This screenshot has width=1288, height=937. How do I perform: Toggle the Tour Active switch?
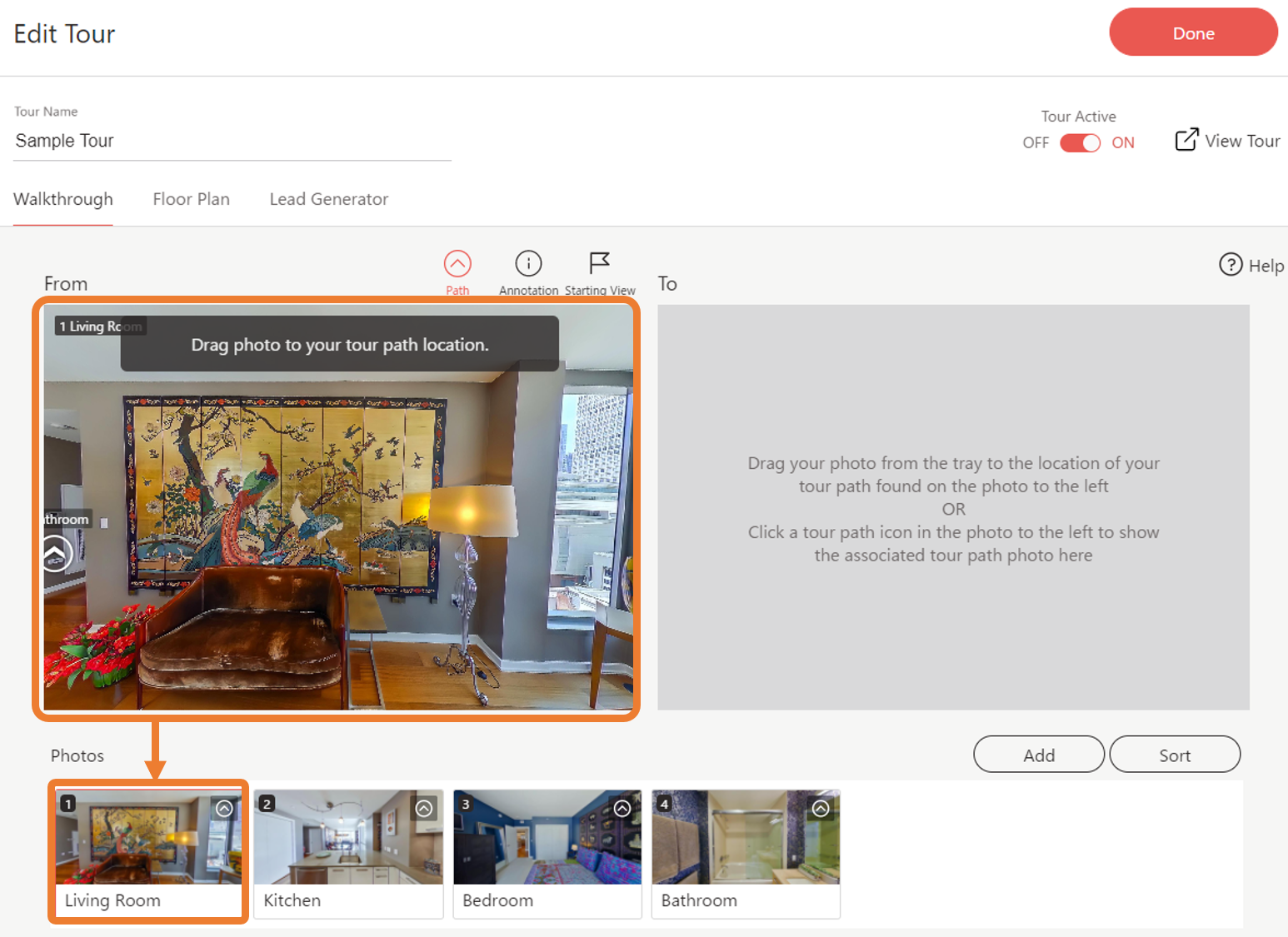(x=1080, y=142)
